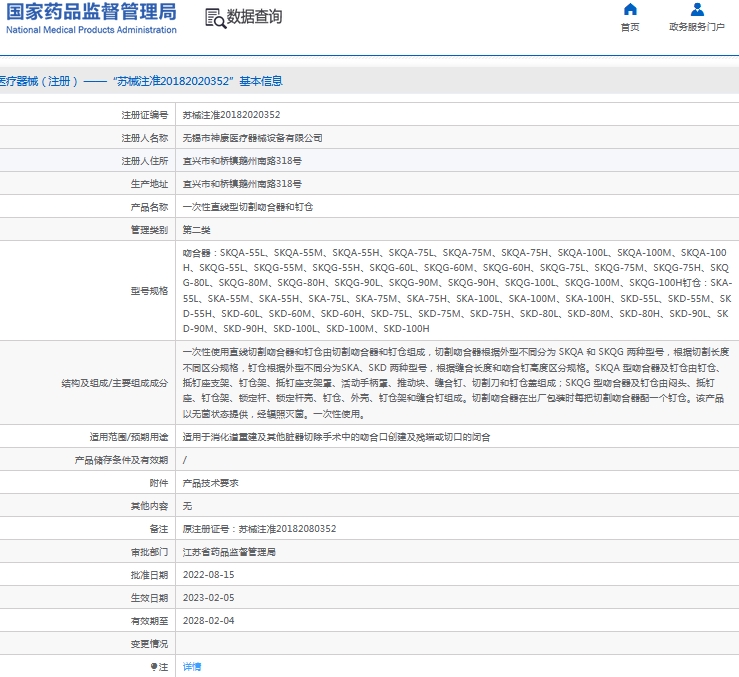Click 其他内容 value 无
The height and width of the screenshot is (677, 739).
point(188,506)
